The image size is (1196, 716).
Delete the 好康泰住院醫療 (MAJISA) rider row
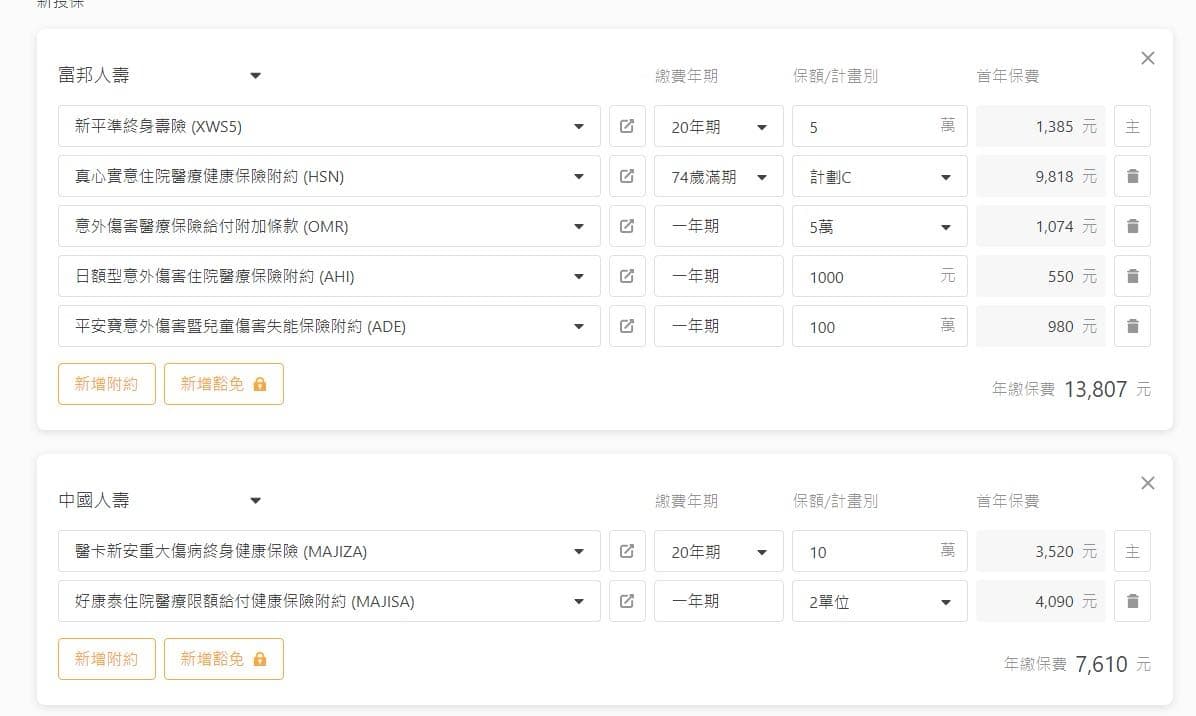click(x=1132, y=602)
